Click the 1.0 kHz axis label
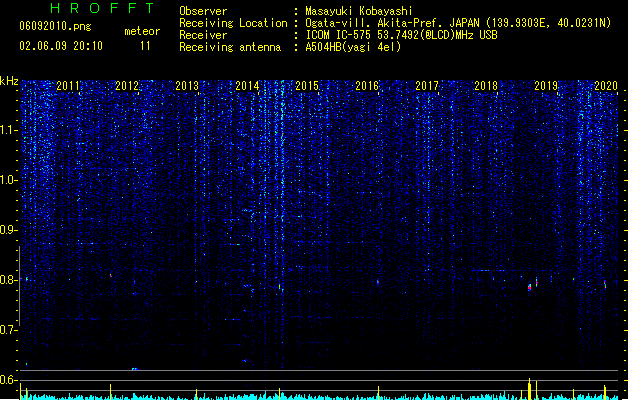The width and height of the screenshot is (629, 400). (x=8, y=180)
